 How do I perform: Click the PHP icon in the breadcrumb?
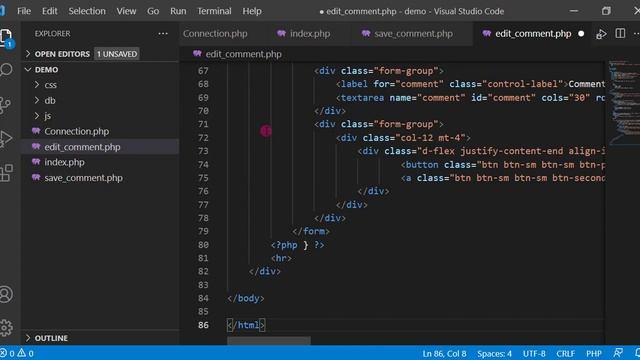(x=198, y=54)
